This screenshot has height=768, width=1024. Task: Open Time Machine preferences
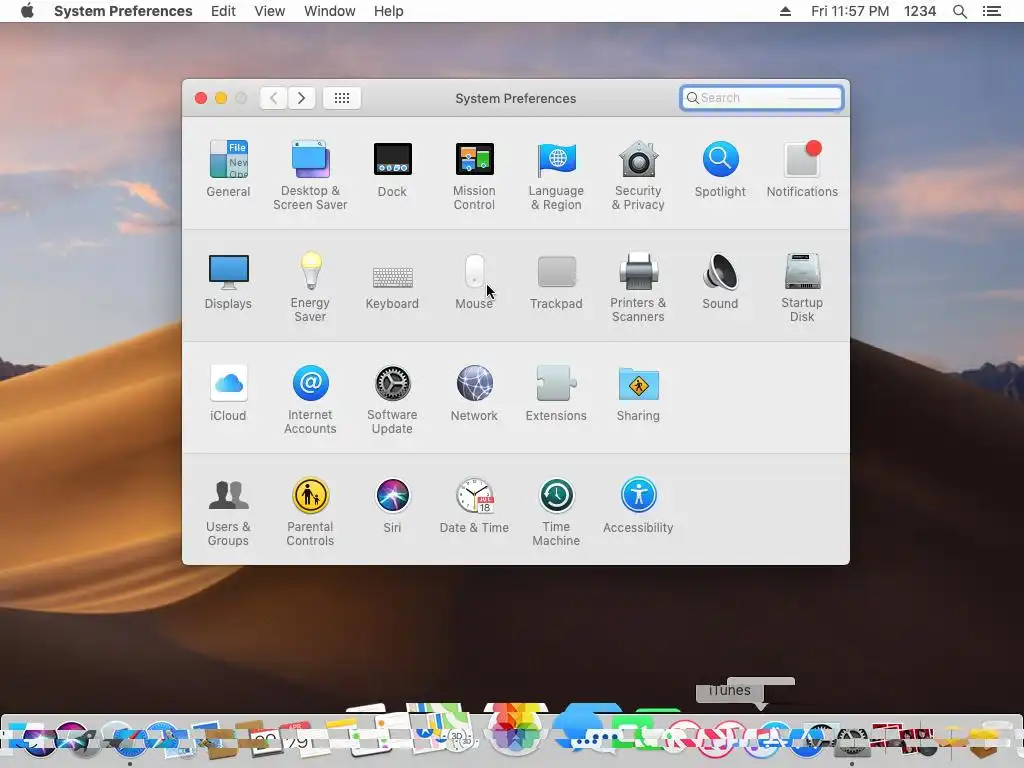coord(556,512)
